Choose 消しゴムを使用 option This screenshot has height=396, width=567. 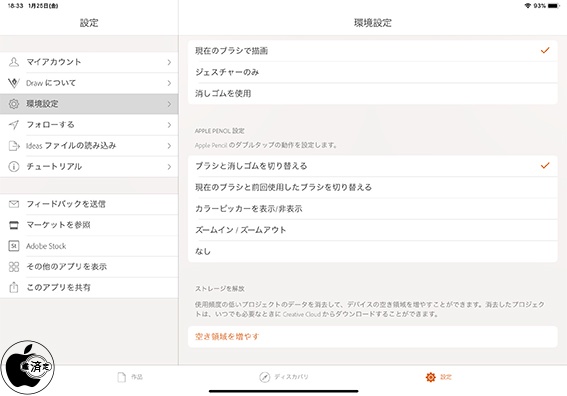point(372,94)
